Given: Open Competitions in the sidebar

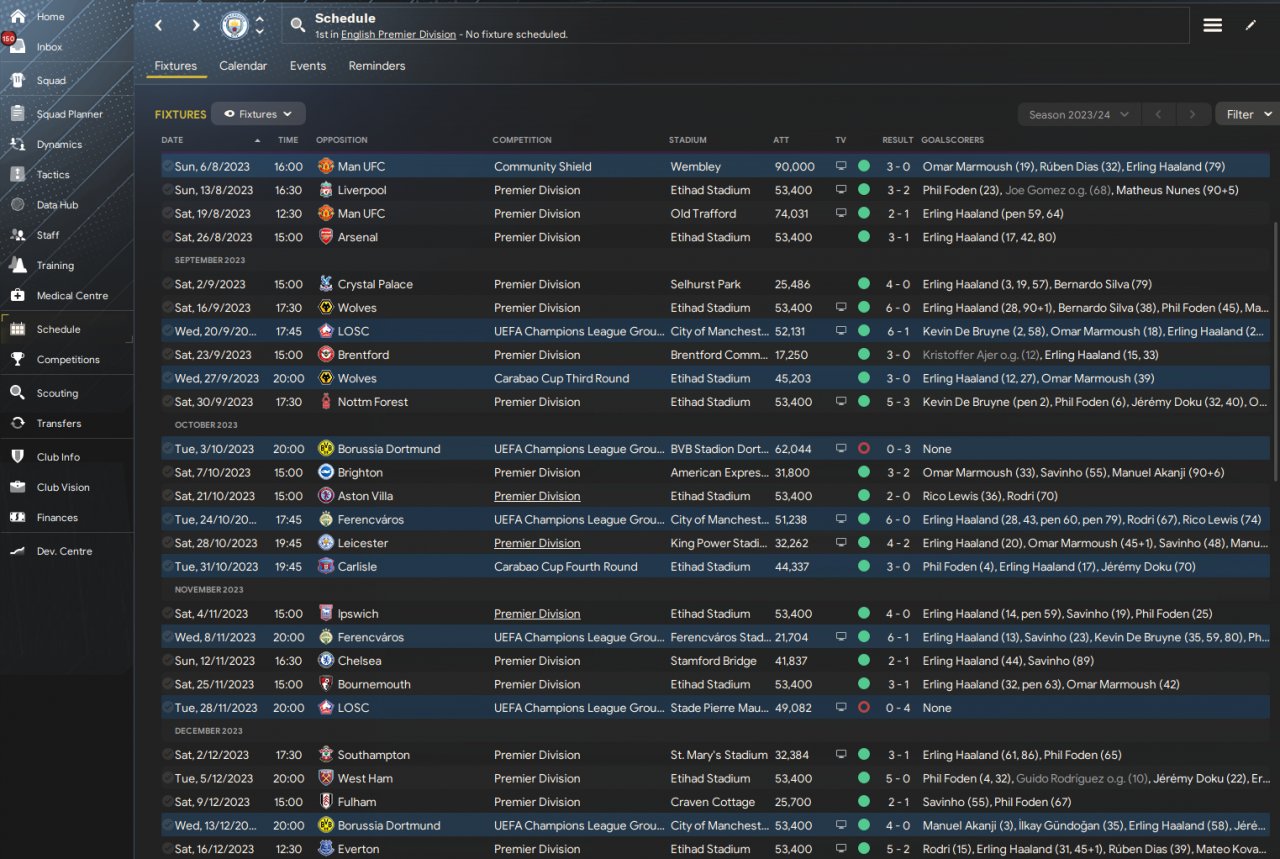Looking at the screenshot, I should [x=68, y=360].
